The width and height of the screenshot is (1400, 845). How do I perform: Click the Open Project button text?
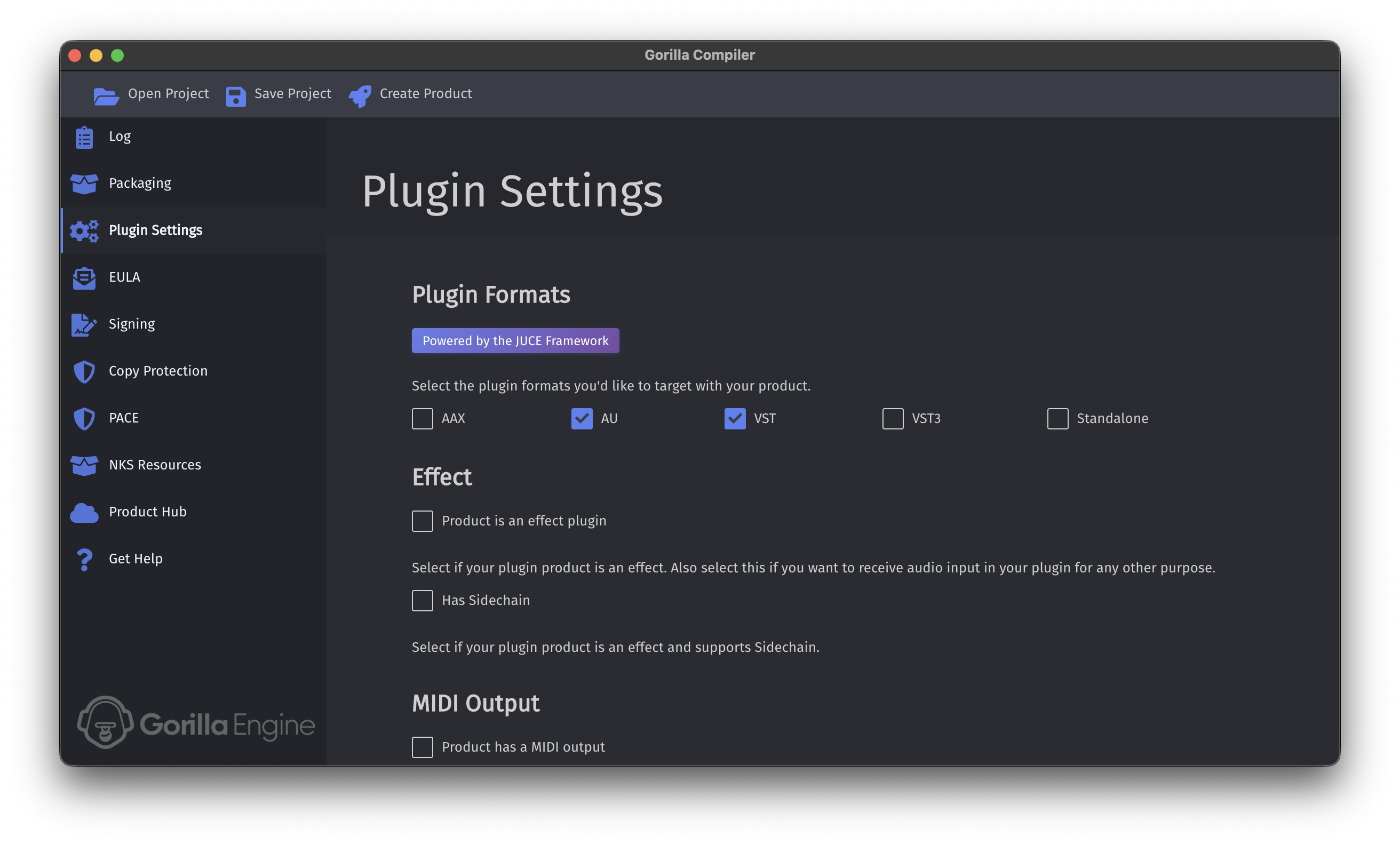pyautogui.click(x=168, y=94)
